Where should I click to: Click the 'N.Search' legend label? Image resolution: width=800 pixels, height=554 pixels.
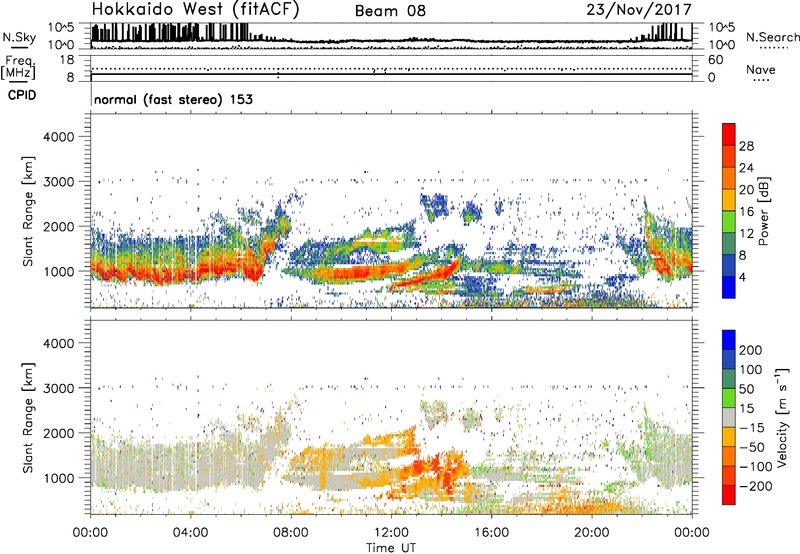(x=772, y=37)
